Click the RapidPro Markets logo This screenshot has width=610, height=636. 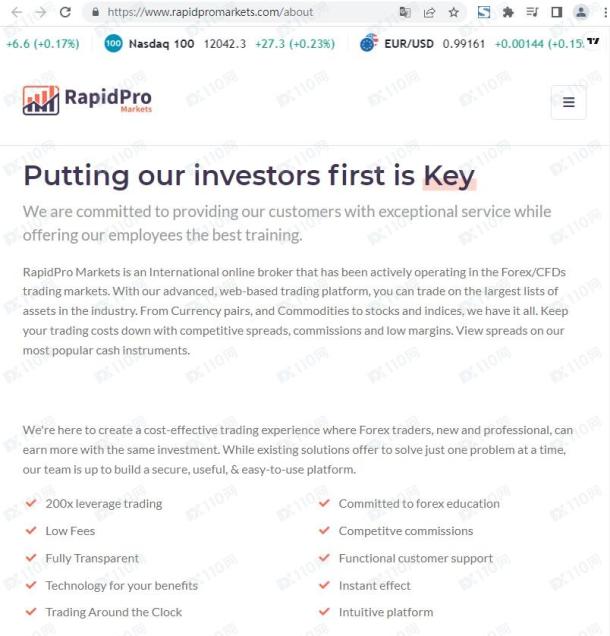(87, 100)
